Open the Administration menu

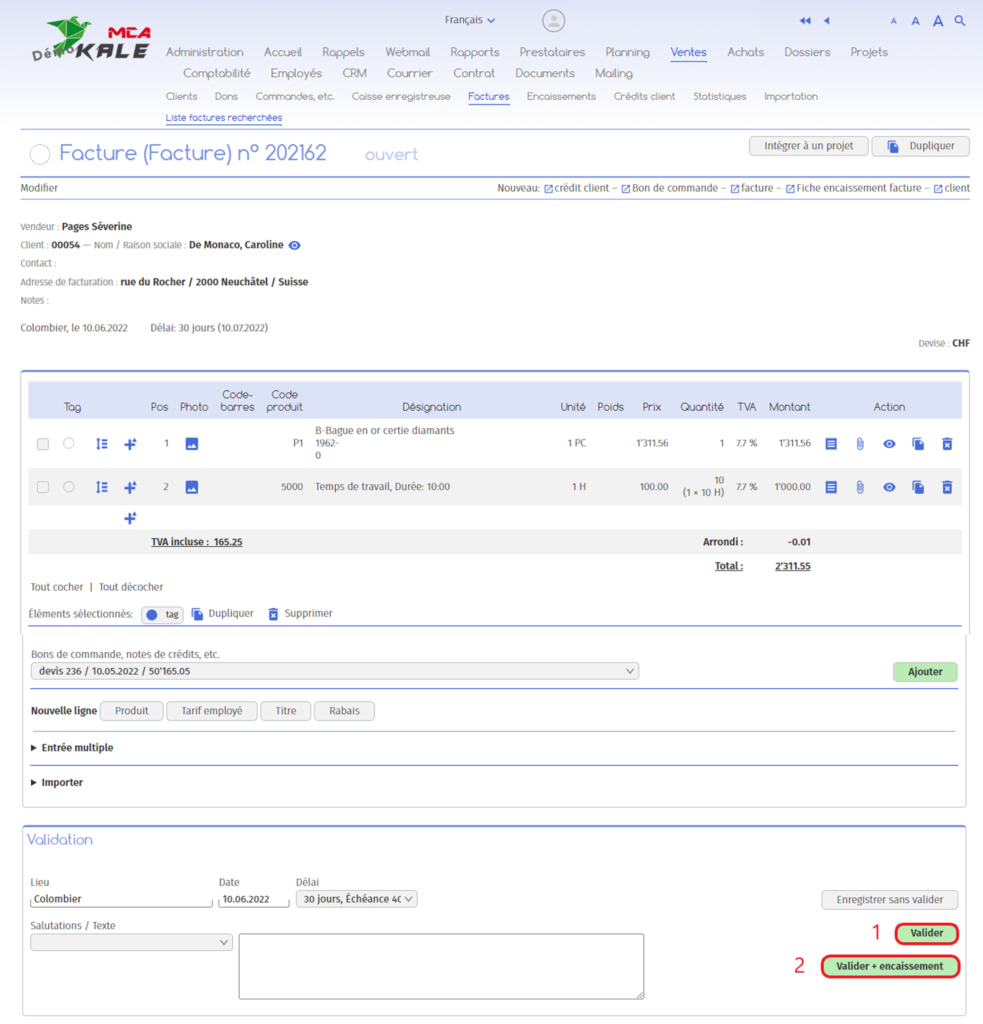tap(204, 52)
